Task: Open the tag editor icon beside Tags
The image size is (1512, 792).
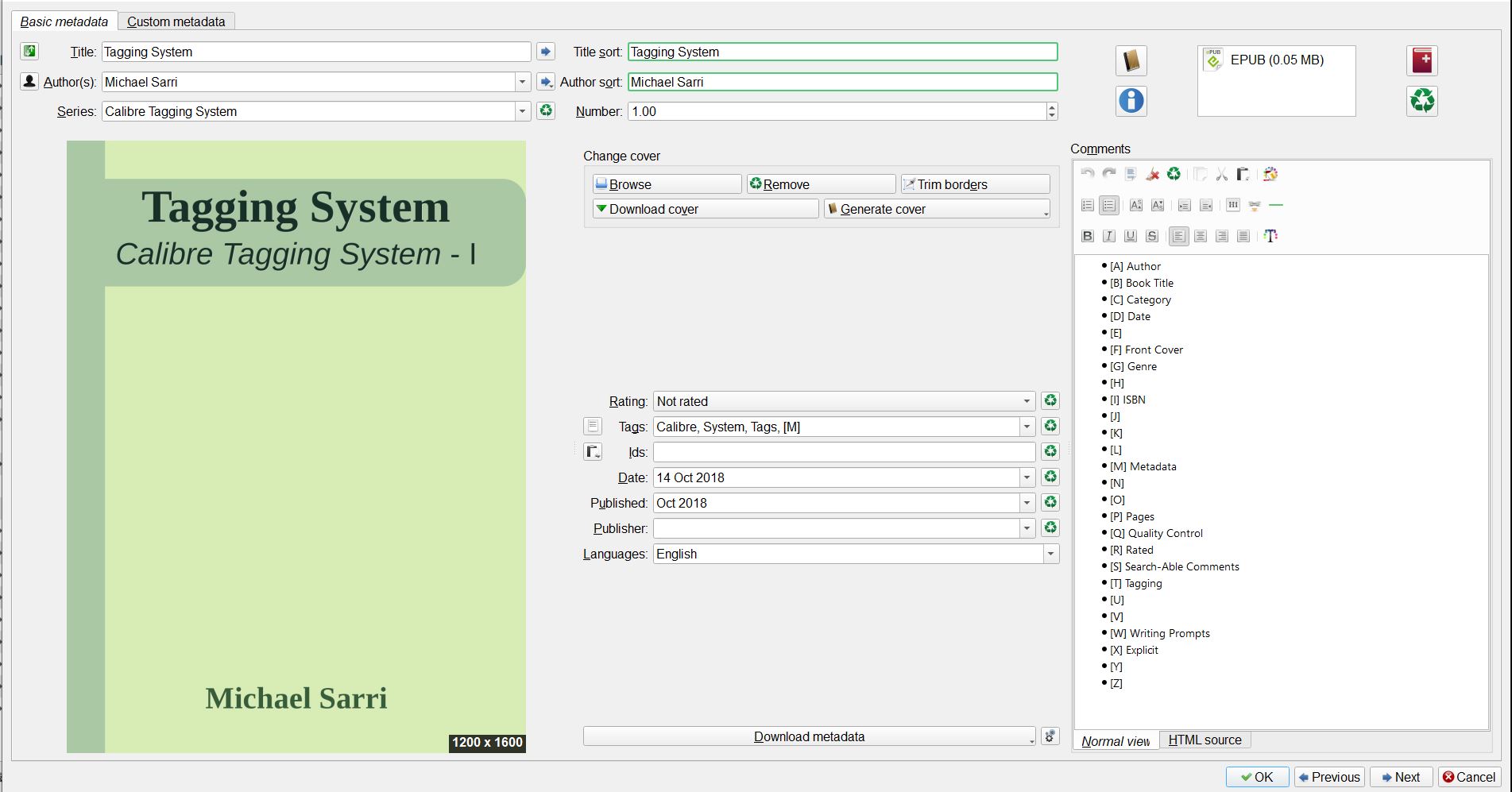Action: [593, 427]
